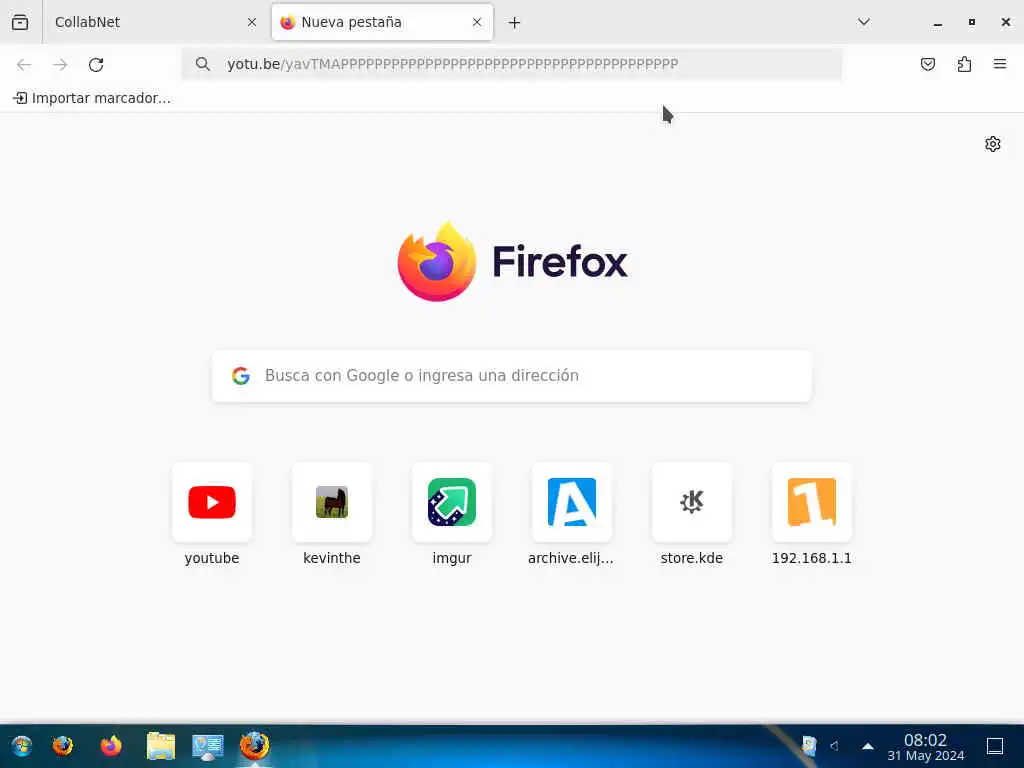The height and width of the screenshot is (768, 1024).
Task: Expand hidden system tray icons arrow
Action: click(x=868, y=746)
